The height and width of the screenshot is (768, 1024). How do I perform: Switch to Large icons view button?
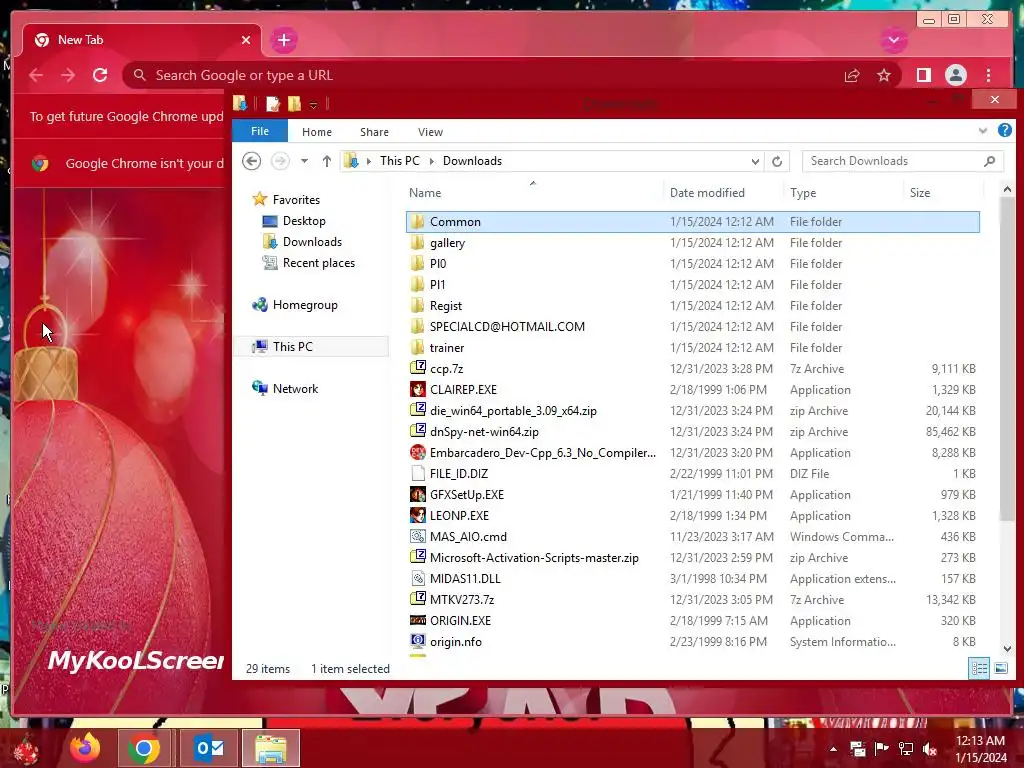(1000, 668)
